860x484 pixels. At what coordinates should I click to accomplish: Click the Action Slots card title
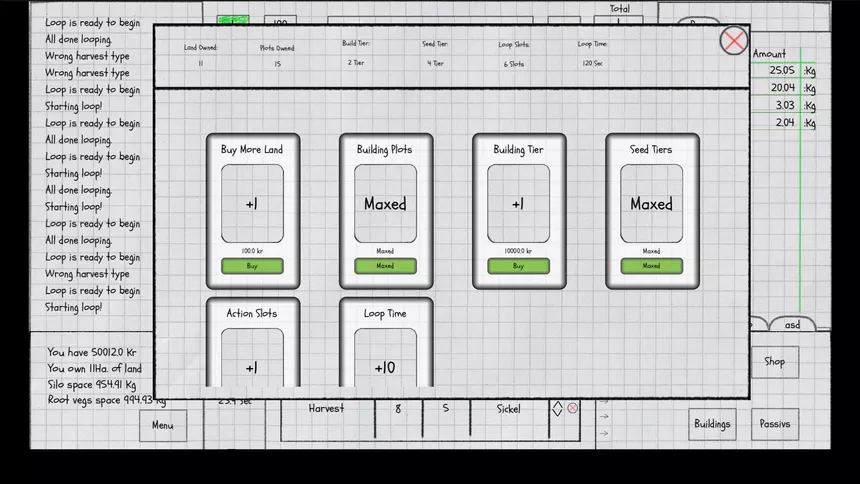pyautogui.click(x=252, y=313)
